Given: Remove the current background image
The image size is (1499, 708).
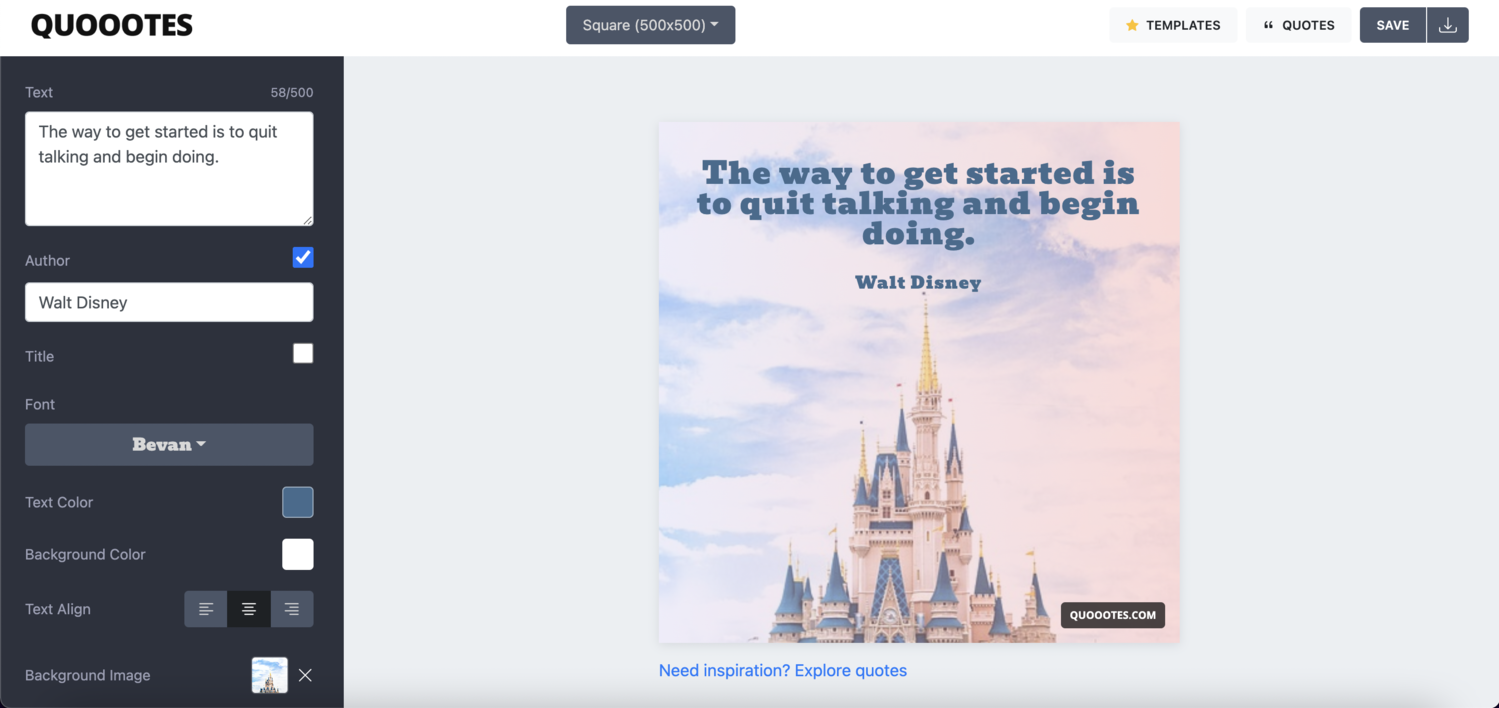Looking at the screenshot, I should tap(305, 675).
